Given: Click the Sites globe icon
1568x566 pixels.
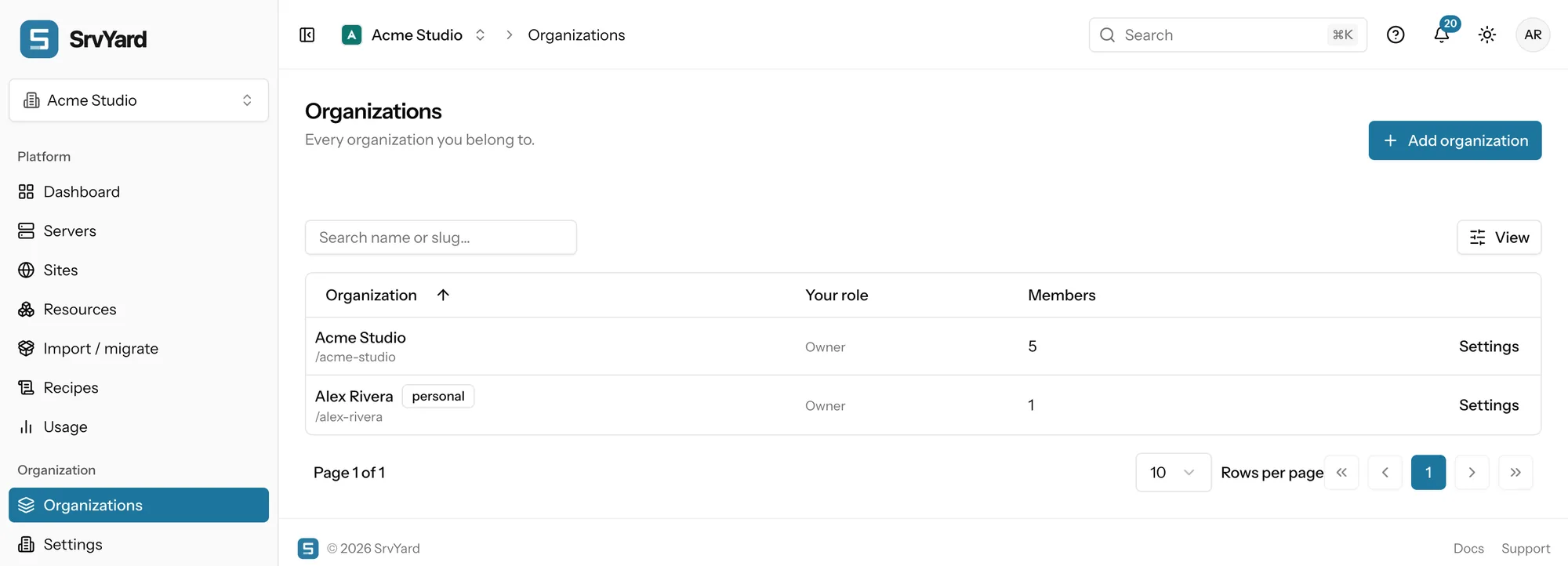Looking at the screenshot, I should click(x=26, y=270).
